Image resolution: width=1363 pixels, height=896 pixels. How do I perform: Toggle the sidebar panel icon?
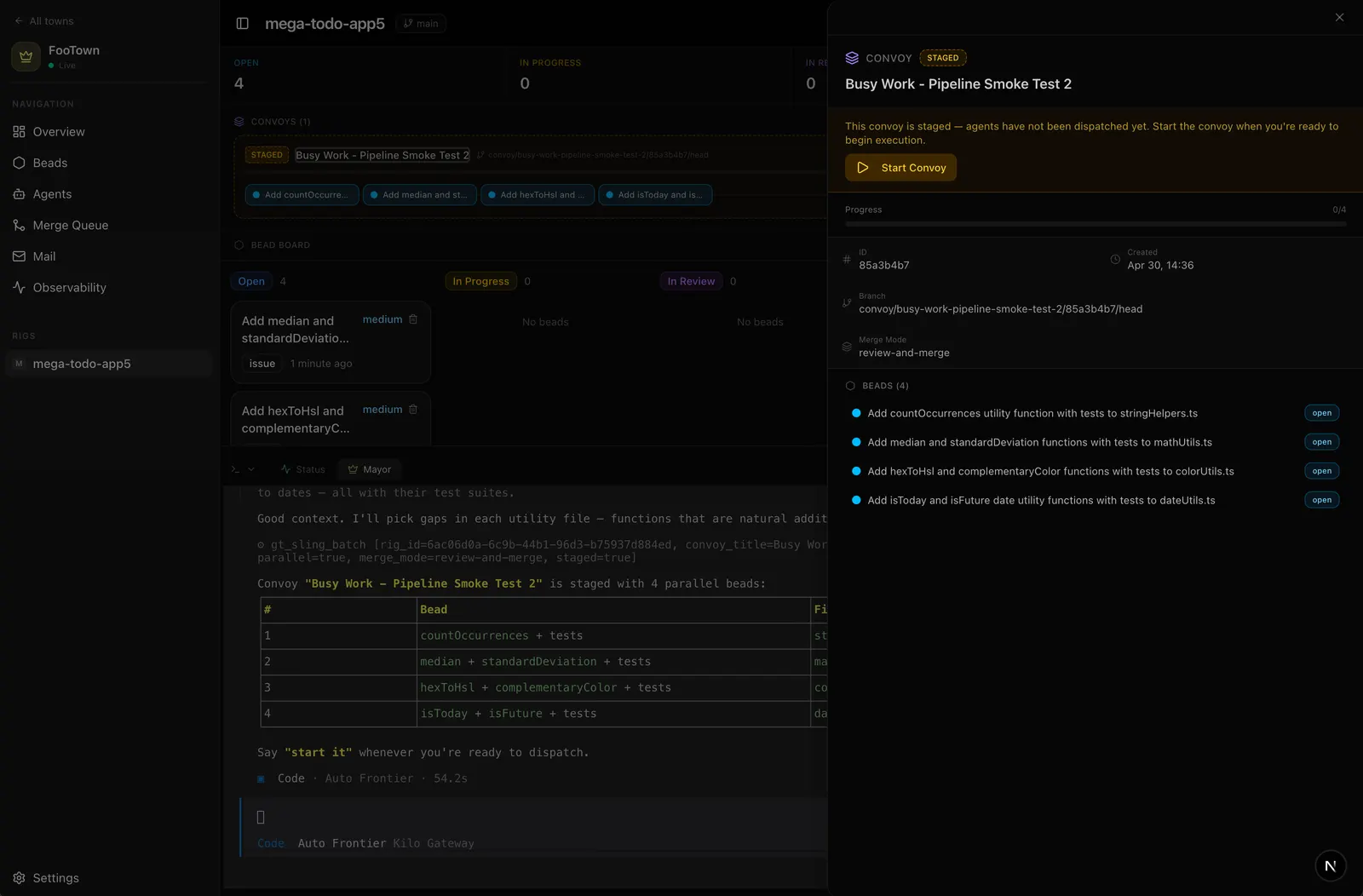[242, 24]
